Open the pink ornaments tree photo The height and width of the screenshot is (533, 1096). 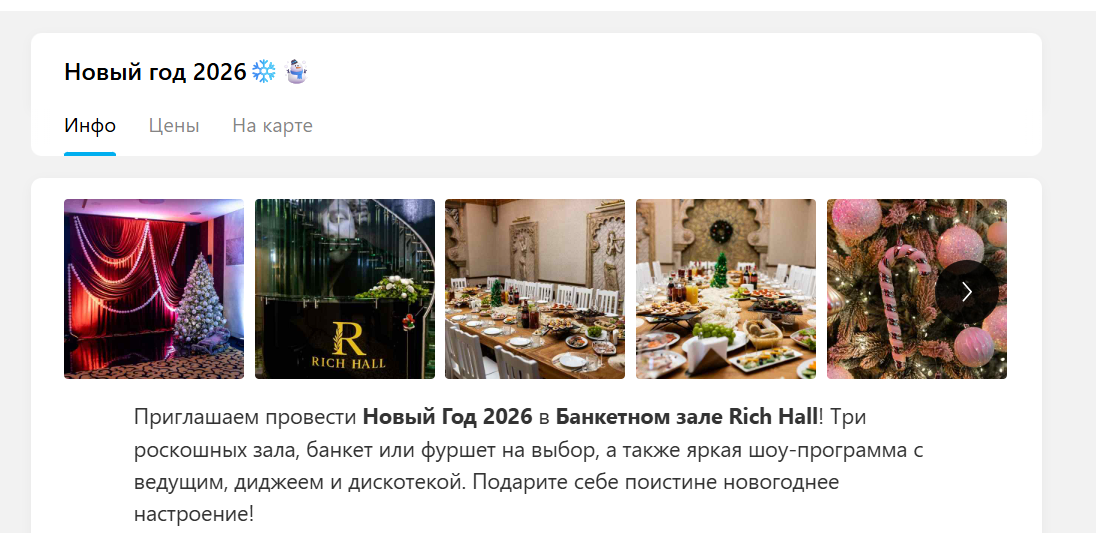coord(917,289)
